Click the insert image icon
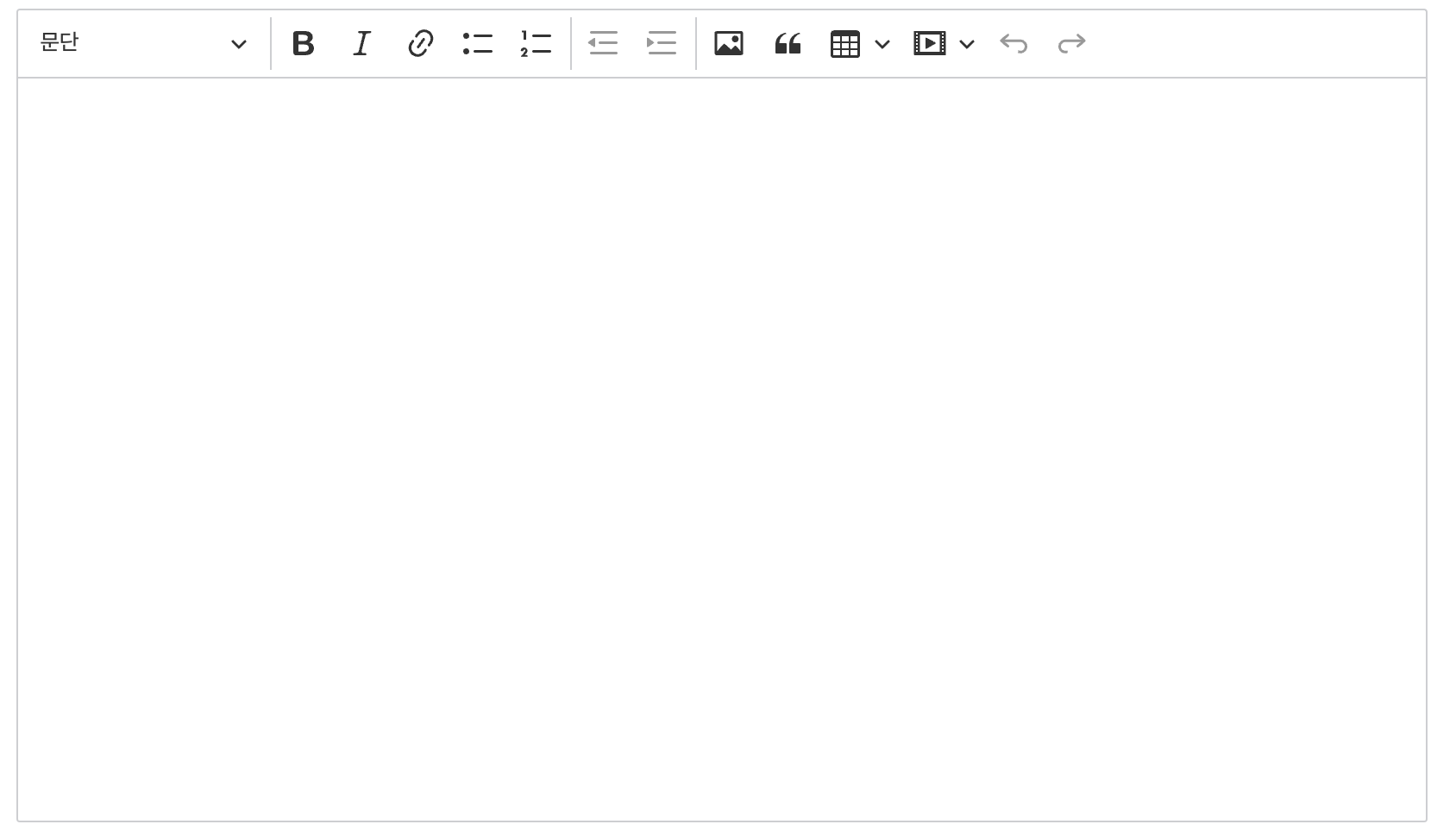The height and width of the screenshot is (837, 1456). pos(729,43)
